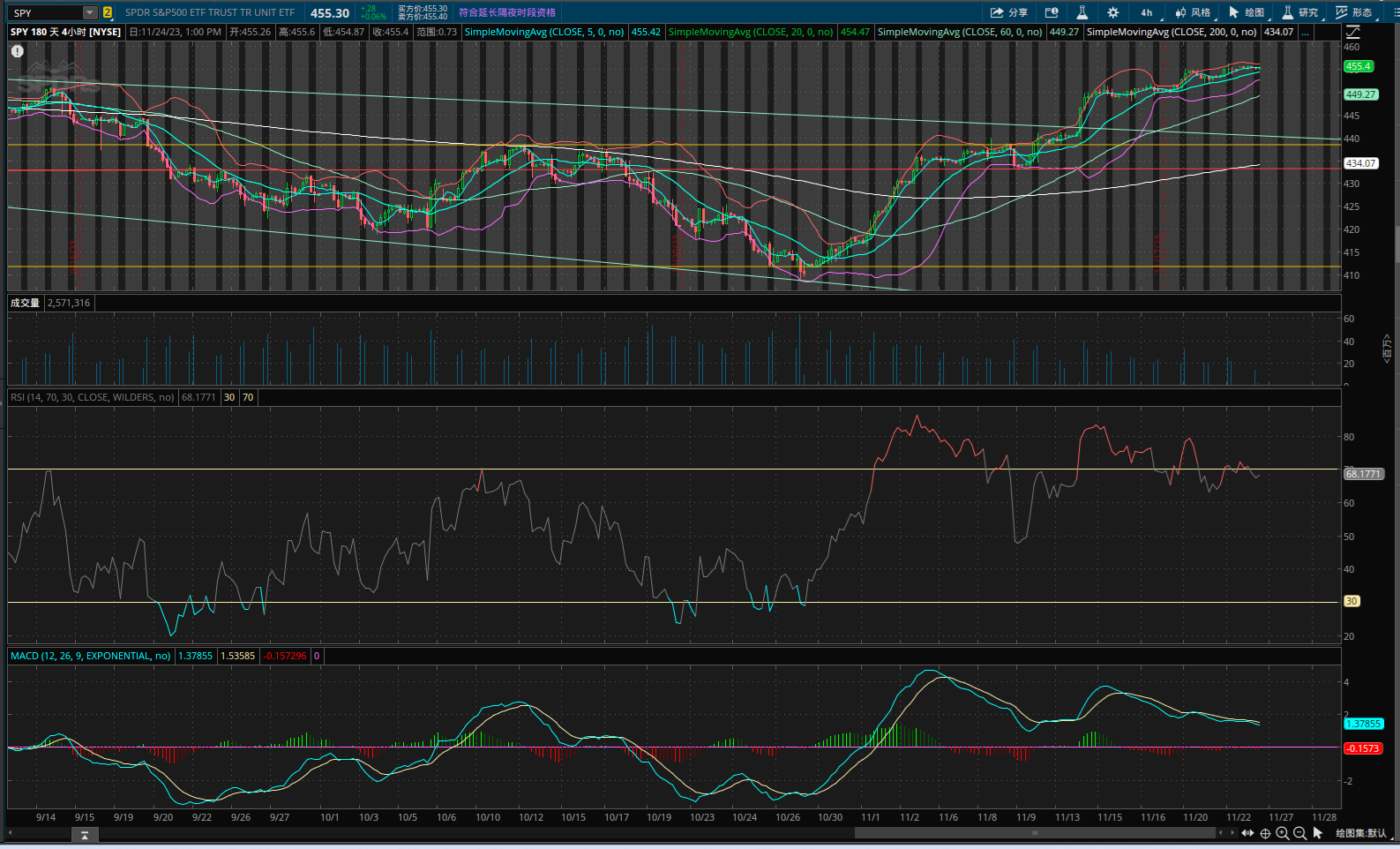Open the SPY symbol dropdown arrow
Screen dimensions: 1400x849
(90, 12)
